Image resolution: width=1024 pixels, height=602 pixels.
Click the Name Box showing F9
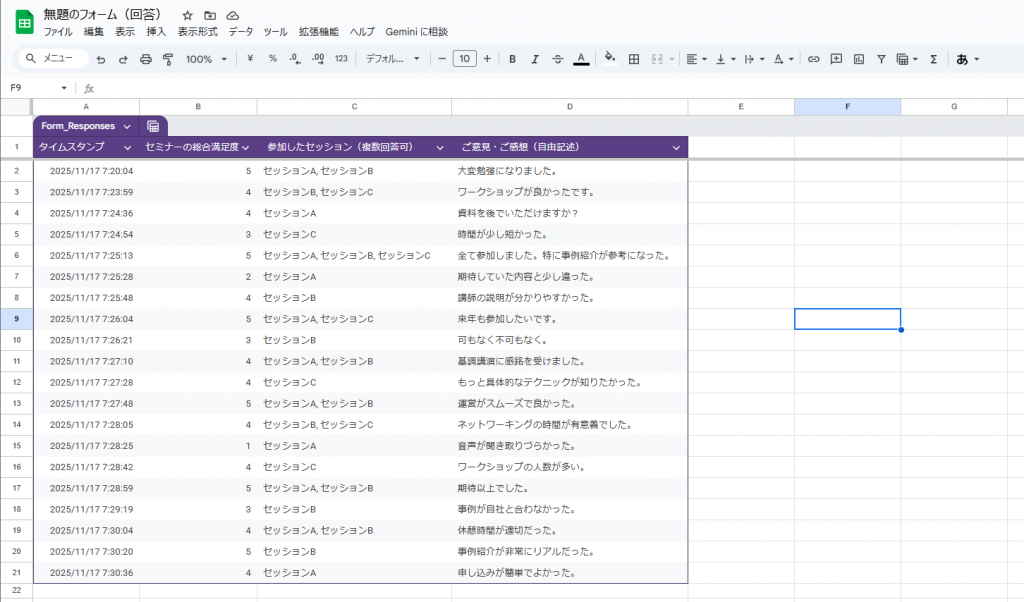pos(37,88)
